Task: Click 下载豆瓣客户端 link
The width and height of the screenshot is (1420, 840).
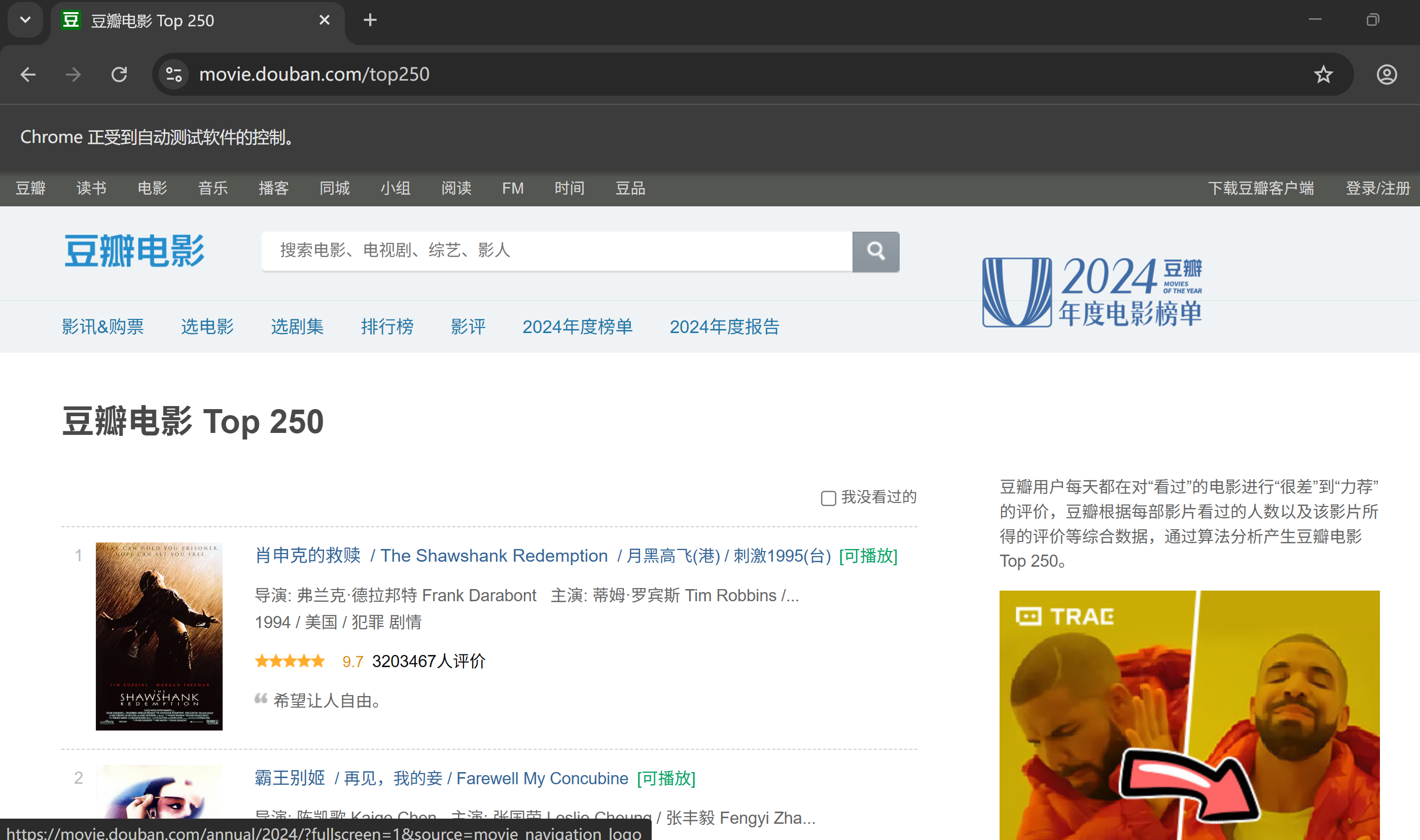Action: [x=1260, y=188]
